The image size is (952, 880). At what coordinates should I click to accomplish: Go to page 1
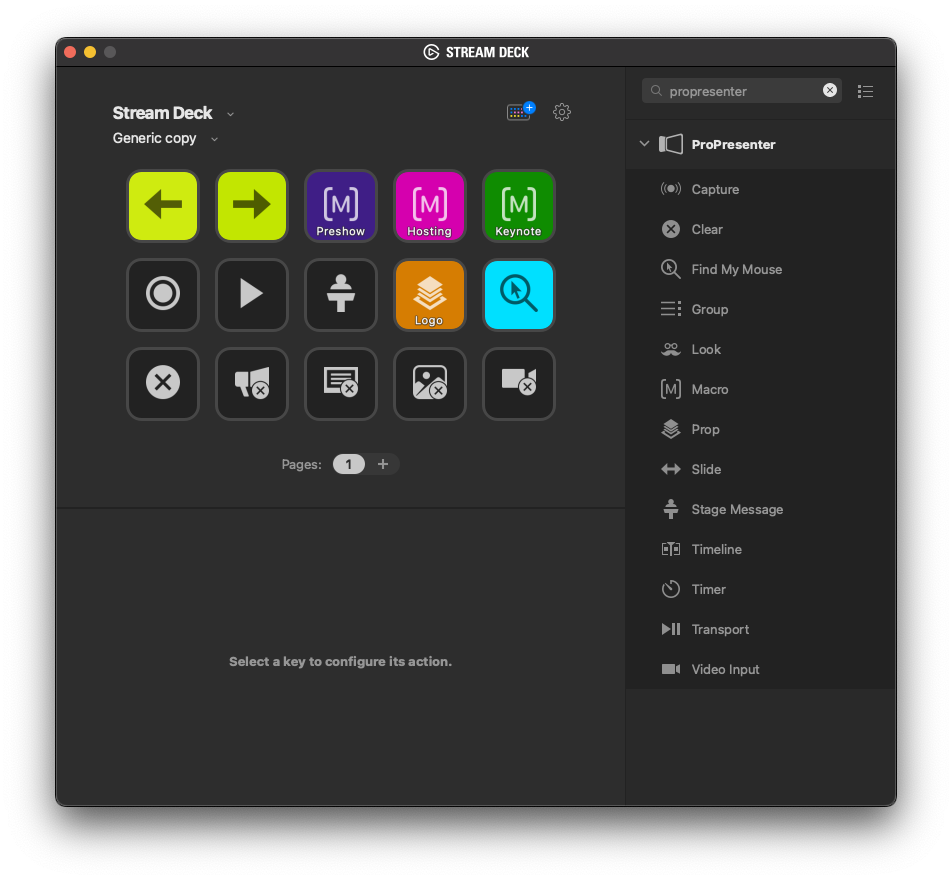point(348,465)
